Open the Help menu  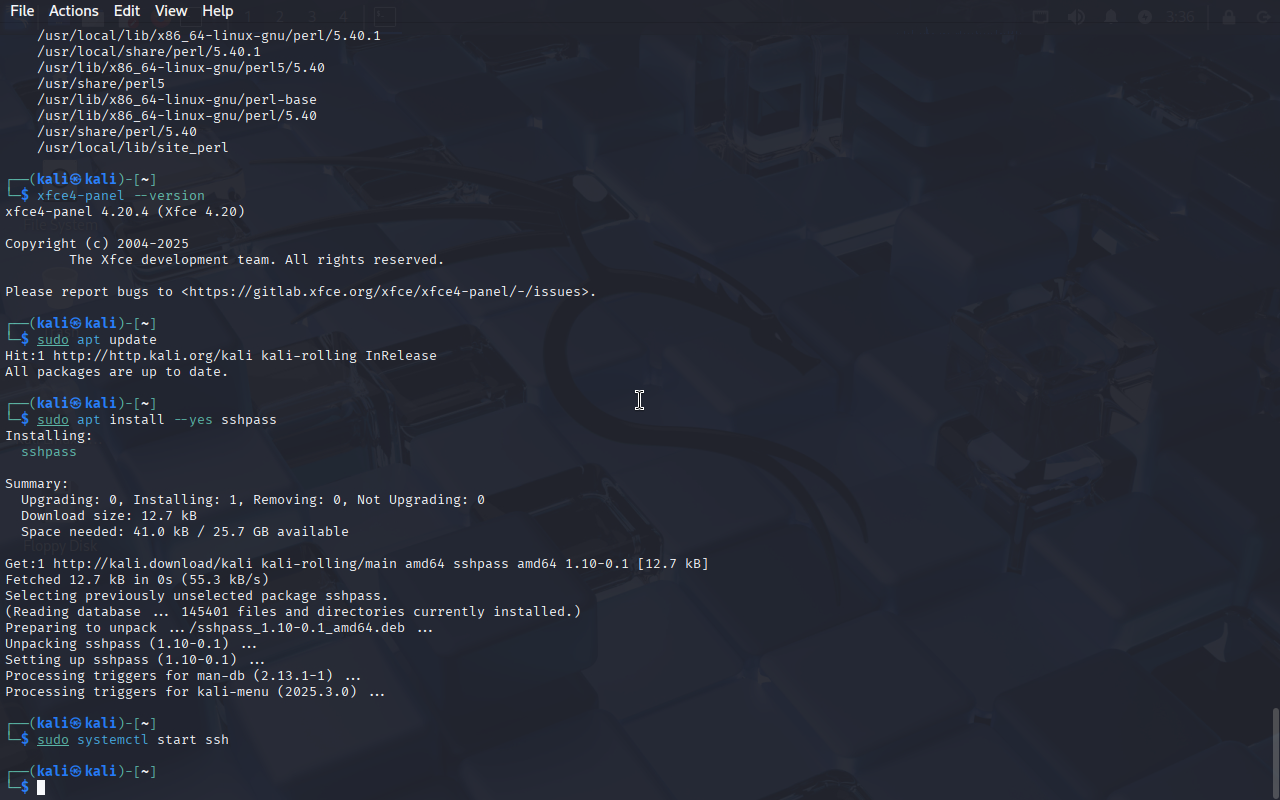[x=217, y=11]
